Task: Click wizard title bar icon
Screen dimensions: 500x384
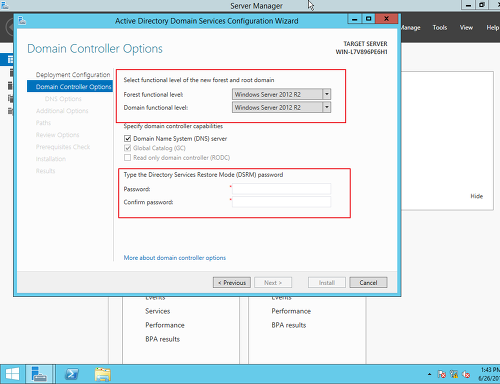Action: (x=22, y=21)
